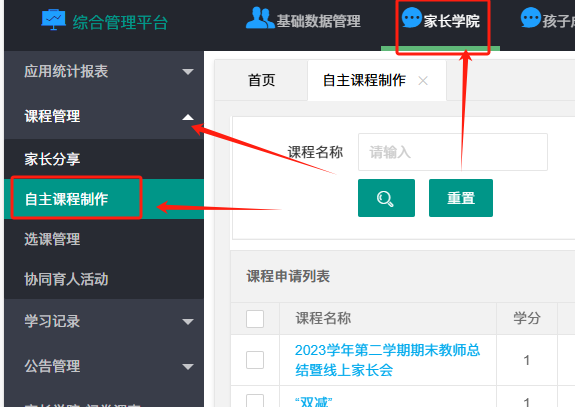This screenshot has width=575, height=407.
Task: Click the 重置 button
Action: point(461,198)
